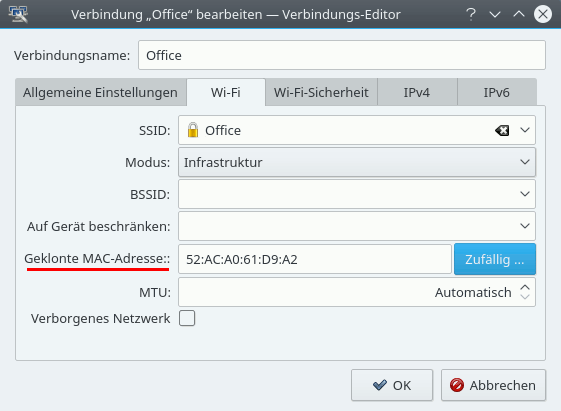
Task: Go to the IPv6 tab
Action: pyautogui.click(x=497, y=93)
